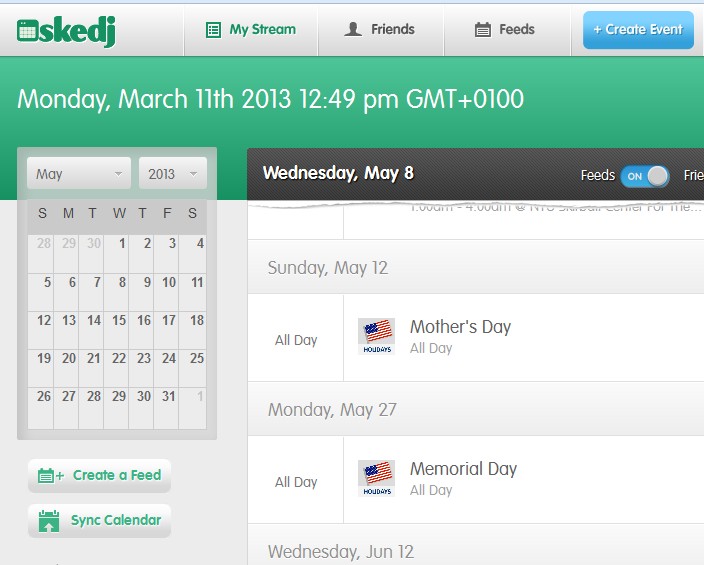Click the Mother's Day holidays flag icon
Viewport: 704px width, 565px height.
(376, 336)
